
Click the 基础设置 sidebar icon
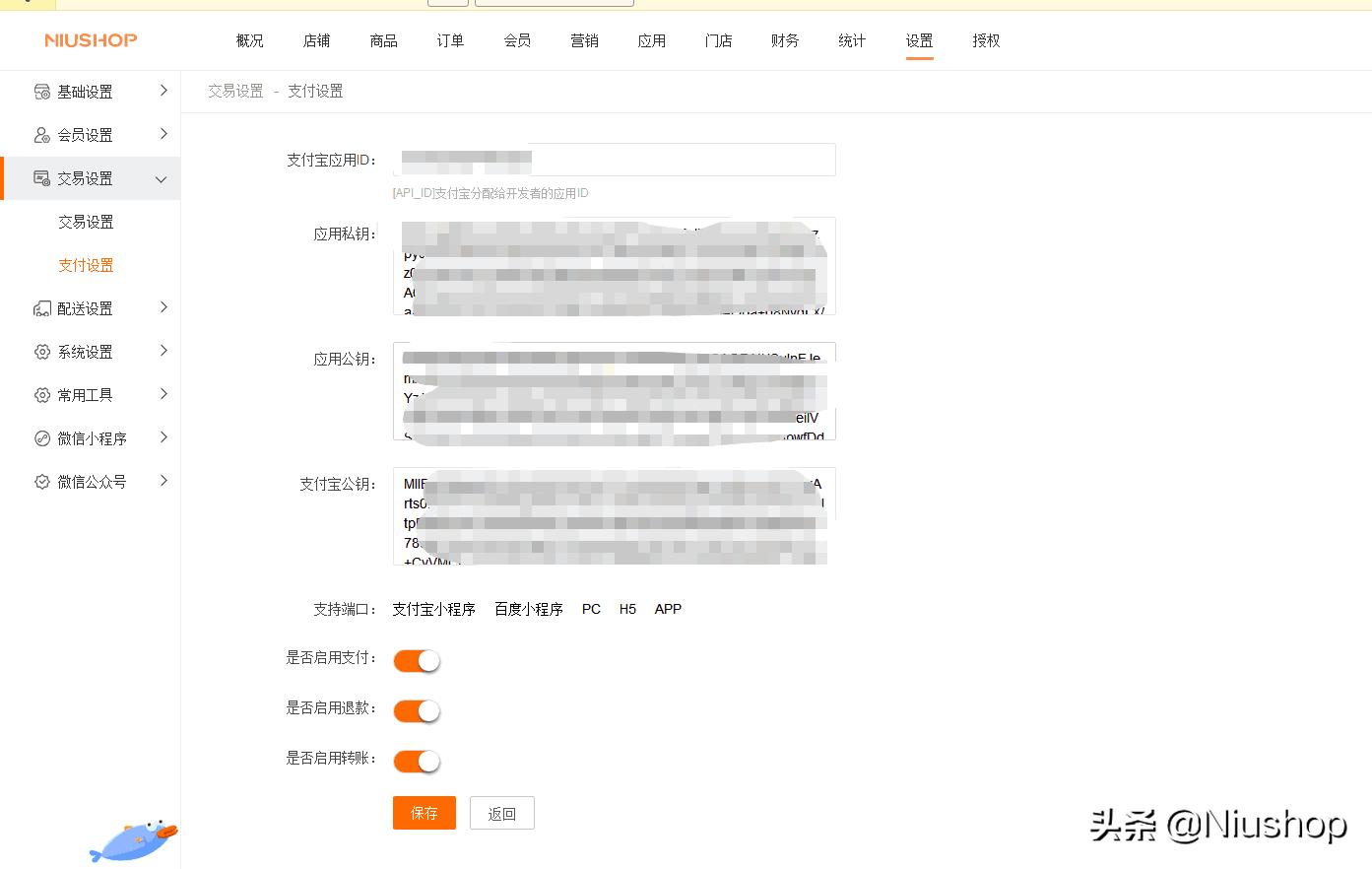pyautogui.click(x=41, y=91)
